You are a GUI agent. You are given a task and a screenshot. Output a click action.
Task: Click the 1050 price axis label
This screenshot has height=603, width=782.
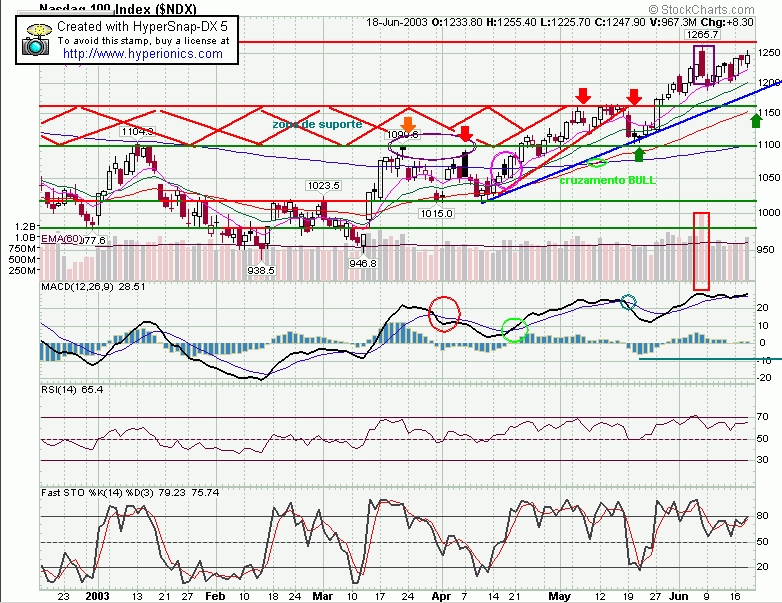(768, 178)
